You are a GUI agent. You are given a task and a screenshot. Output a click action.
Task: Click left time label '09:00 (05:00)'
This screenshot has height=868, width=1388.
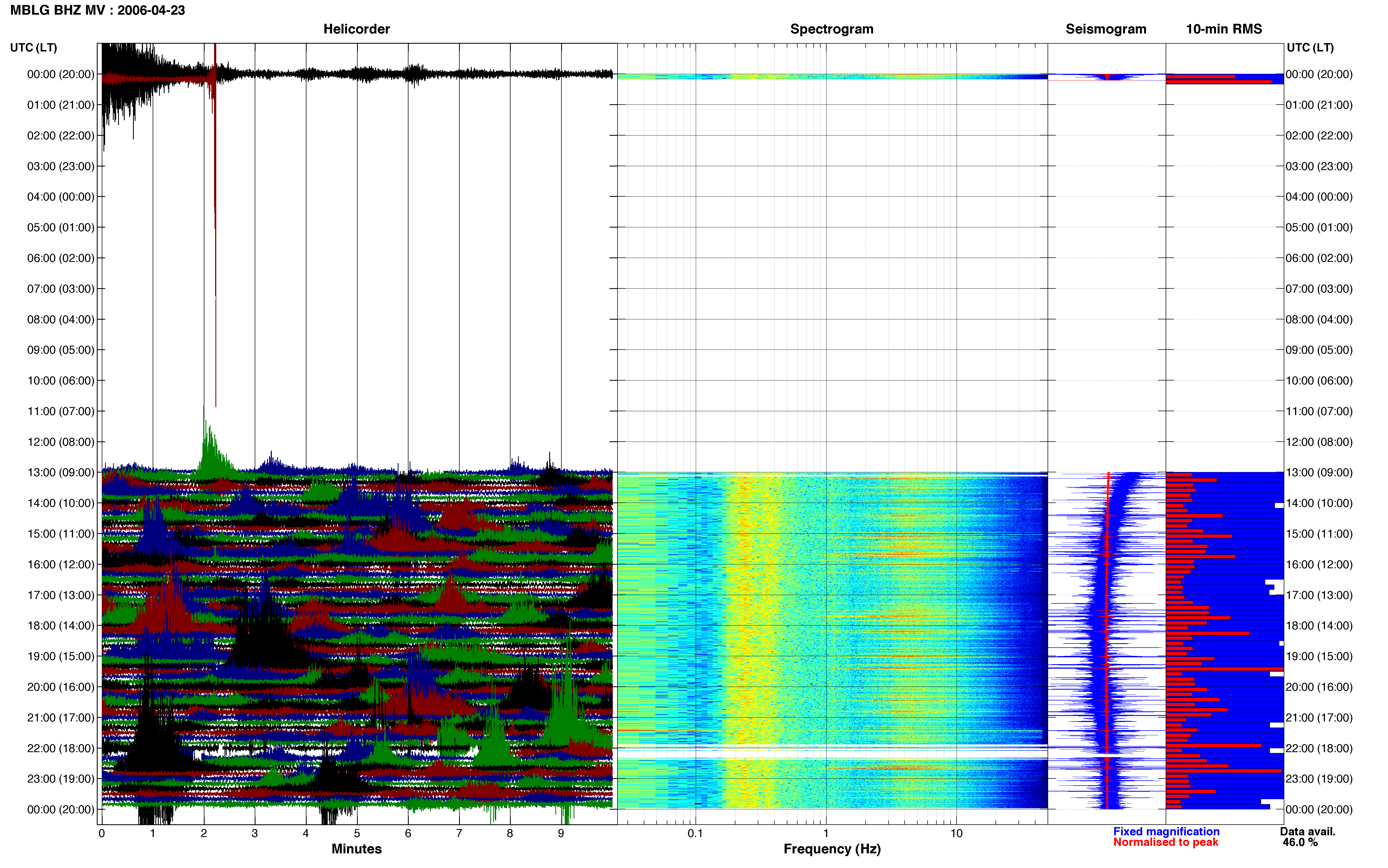tap(61, 350)
